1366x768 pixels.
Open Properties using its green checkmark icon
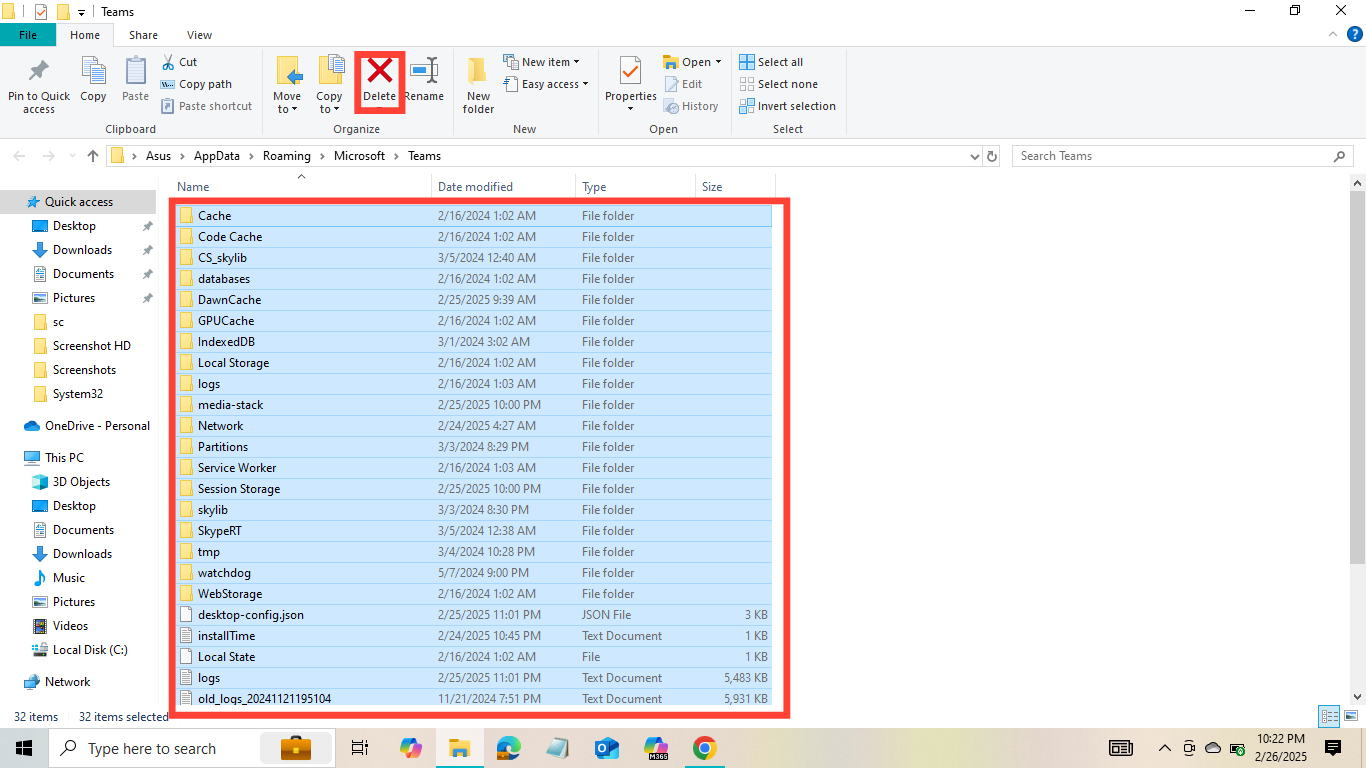point(630,82)
